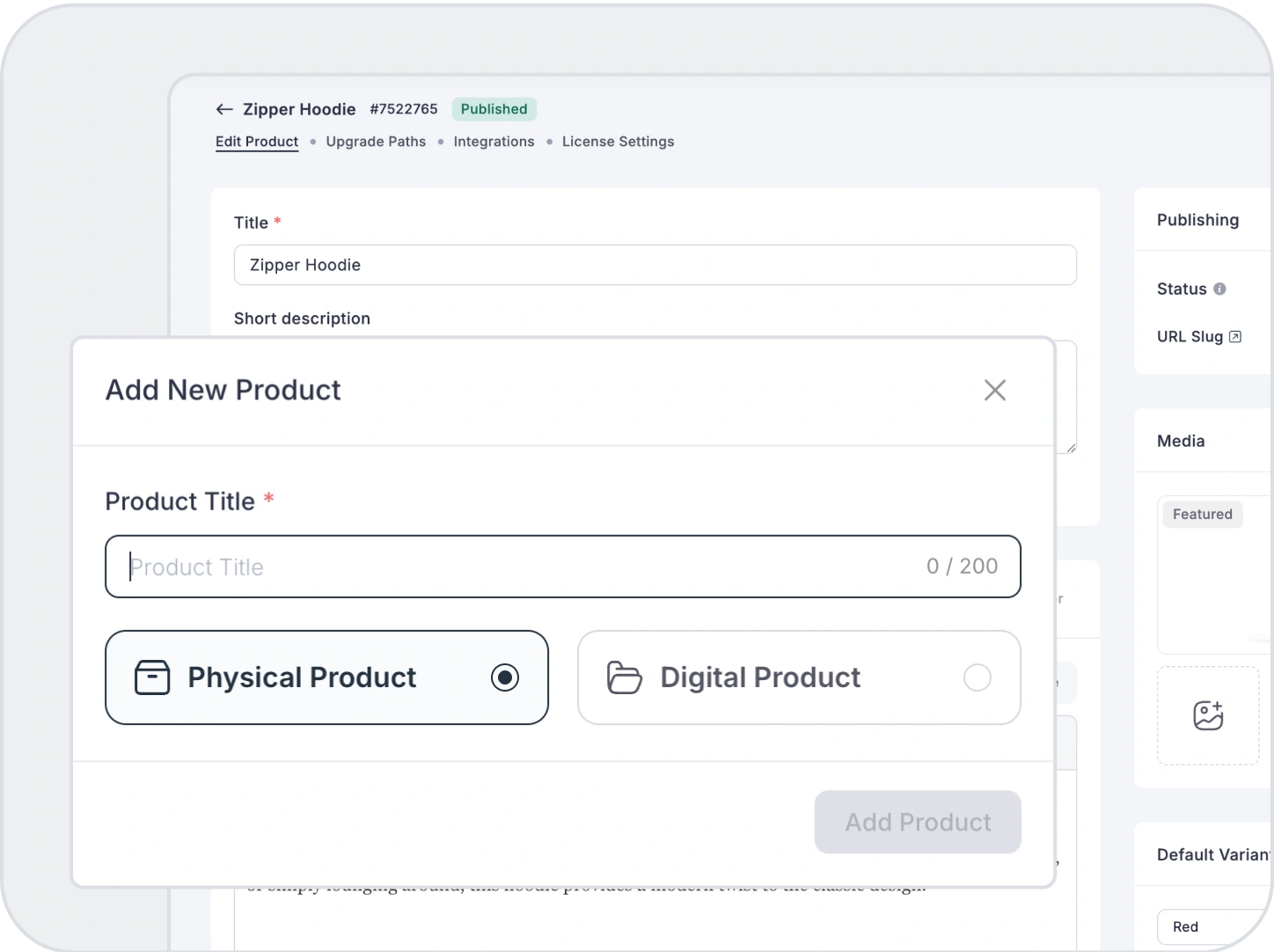Click the Short description resize handle
1274x952 pixels.
pyautogui.click(x=1071, y=448)
